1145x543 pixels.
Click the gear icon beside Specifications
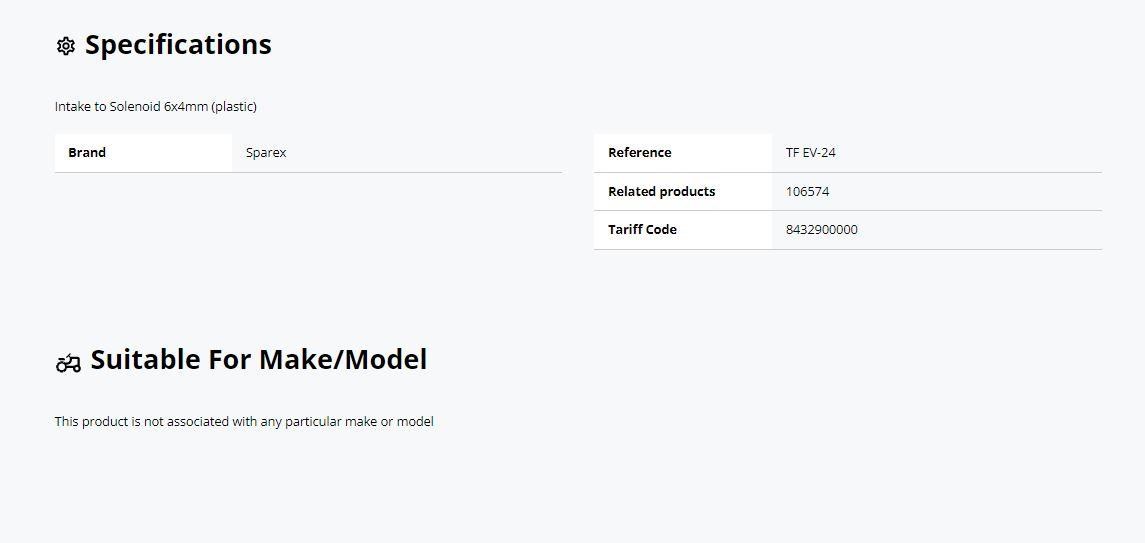click(66, 46)
